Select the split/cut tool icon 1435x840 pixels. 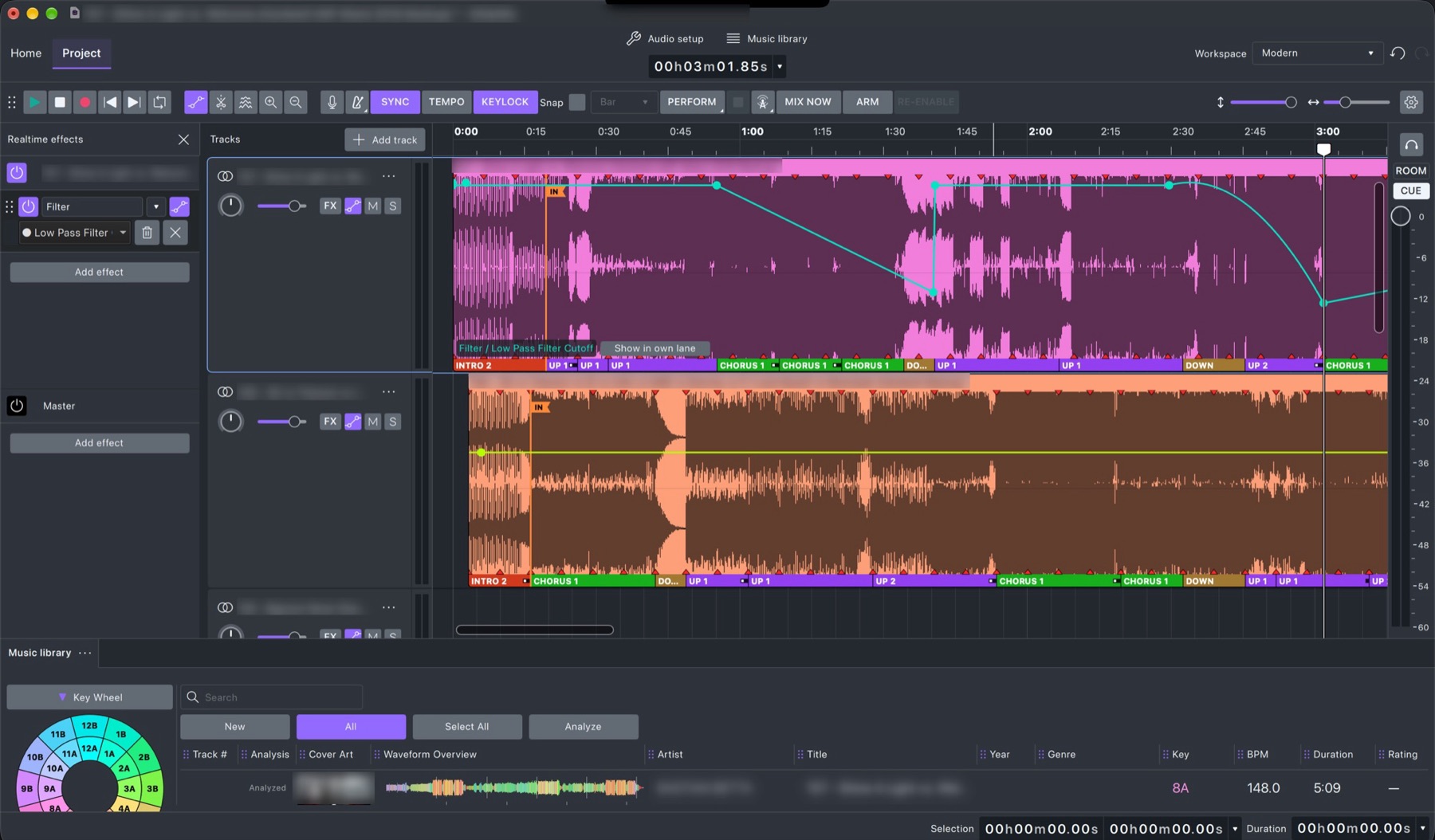pyautogui.click(x=221, y=102)
